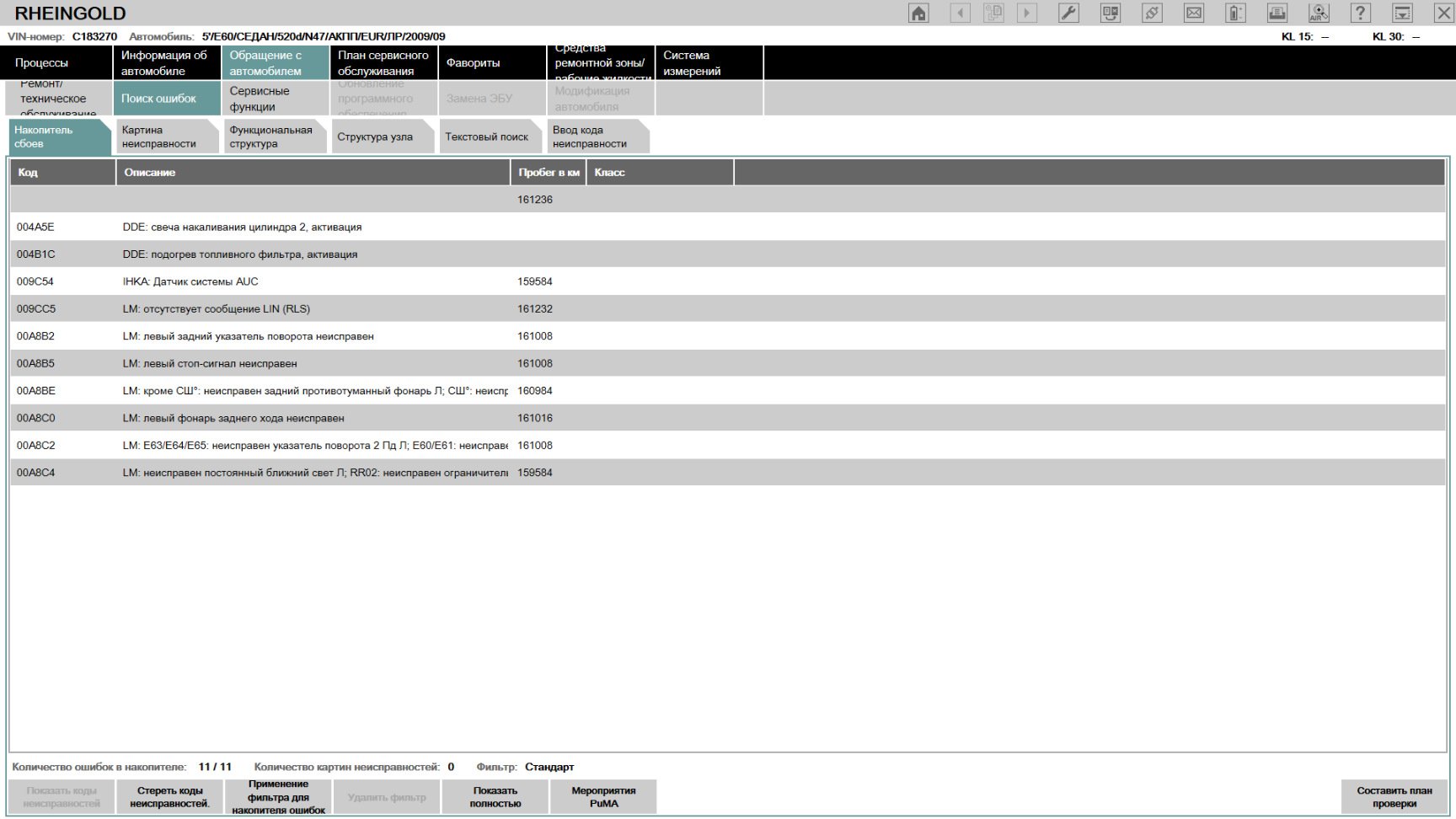Select Поиск ошибок submenu

166,99
